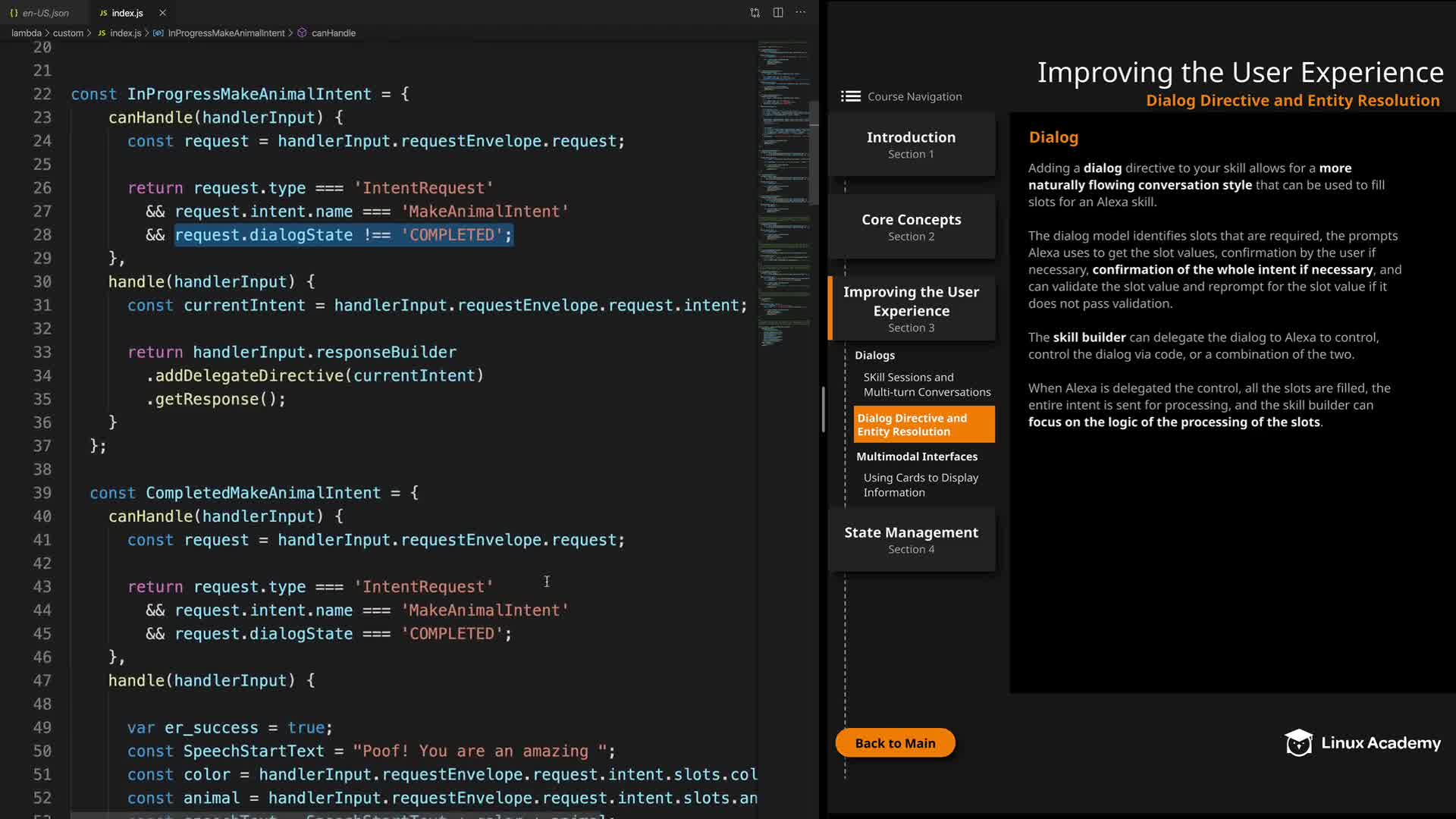Screen dimensions: 1456x819
Task: Close the index.js tab
Action: [162, 13]
